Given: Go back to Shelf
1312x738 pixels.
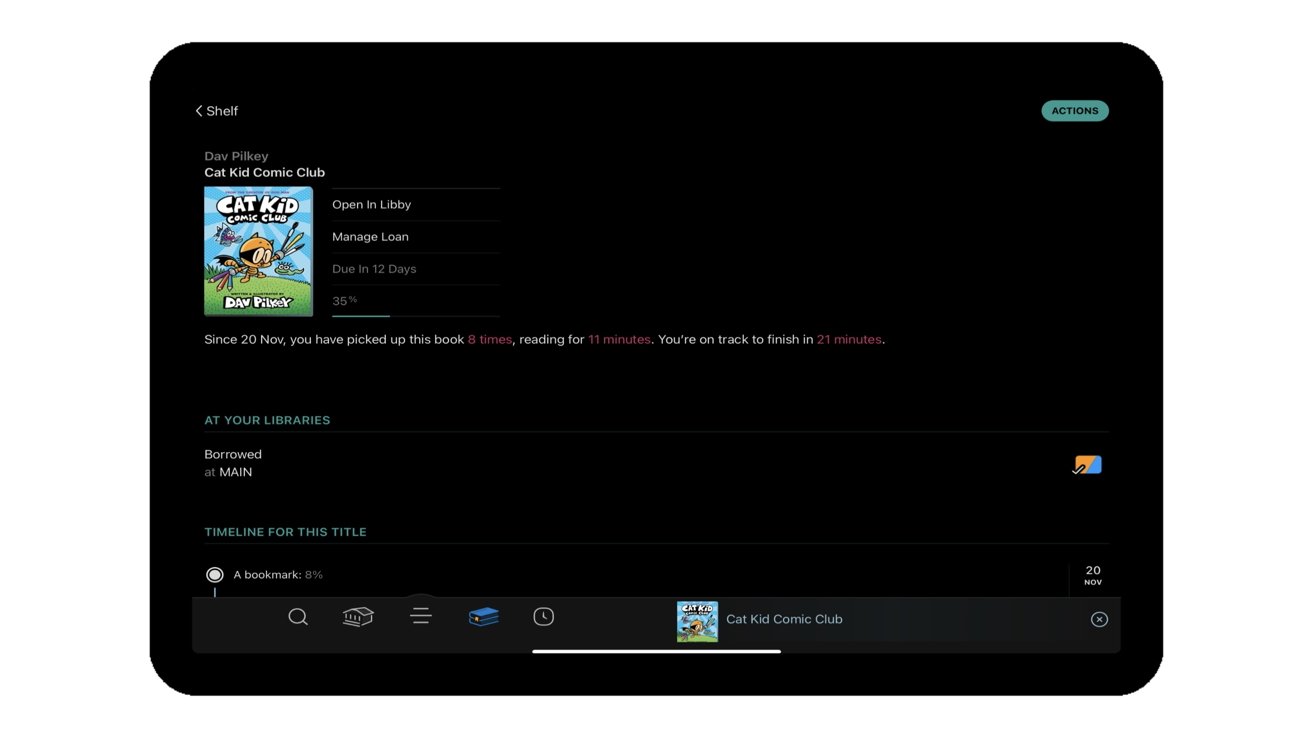Looking at the screenshot, I should pos(217,111).
